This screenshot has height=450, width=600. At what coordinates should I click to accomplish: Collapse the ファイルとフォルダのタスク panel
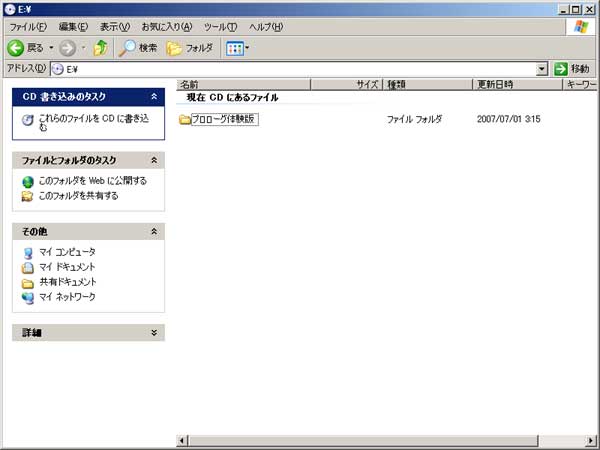tap(154, 160)
